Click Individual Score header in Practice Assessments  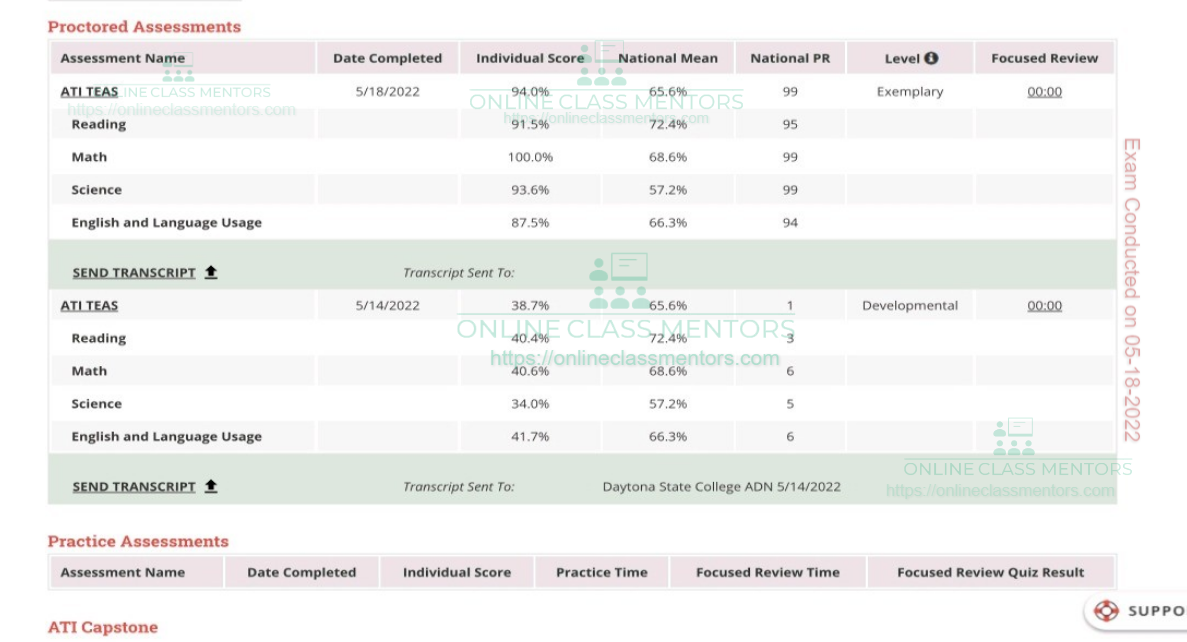click(456, 573)
